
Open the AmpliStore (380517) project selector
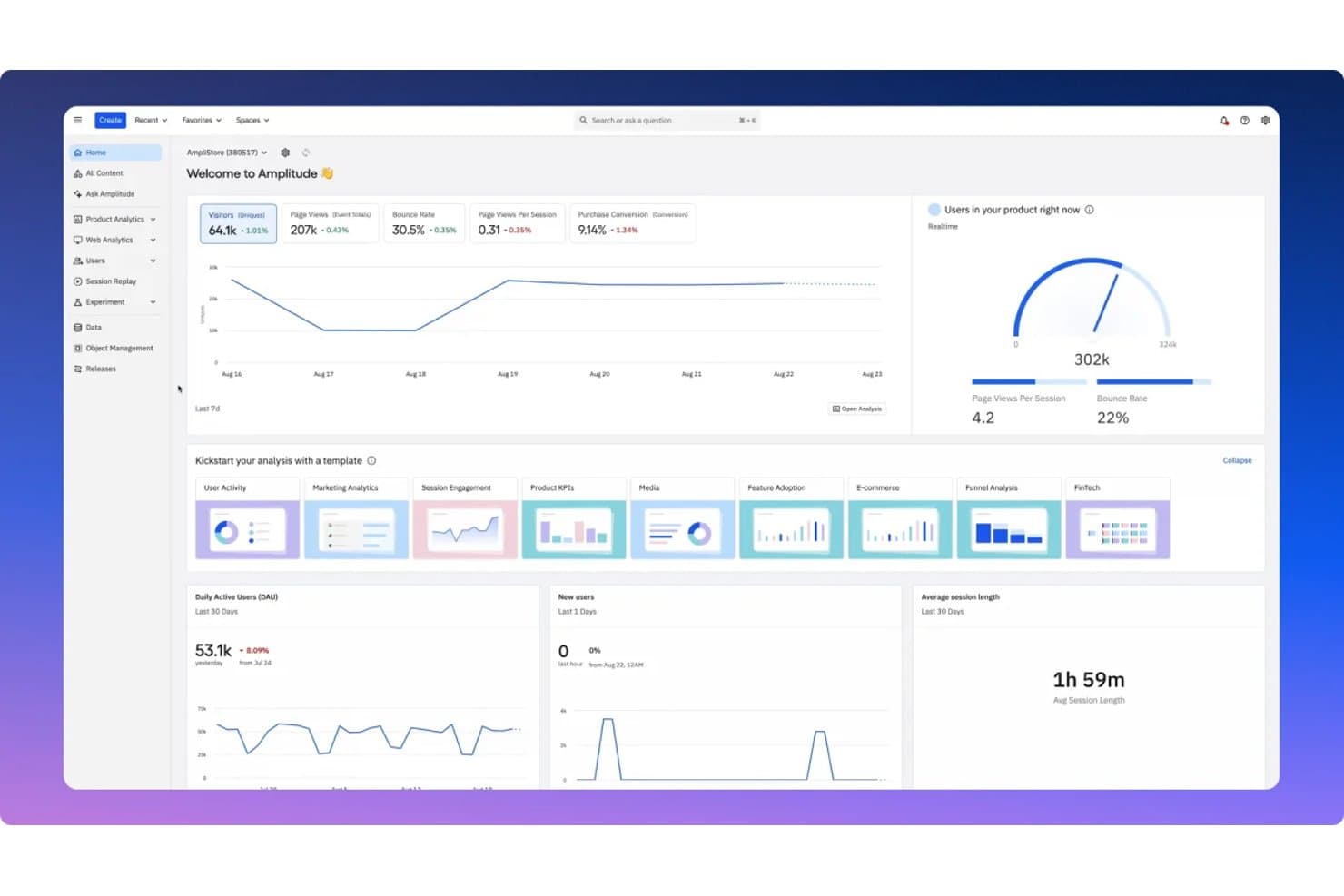click(227, 153)
